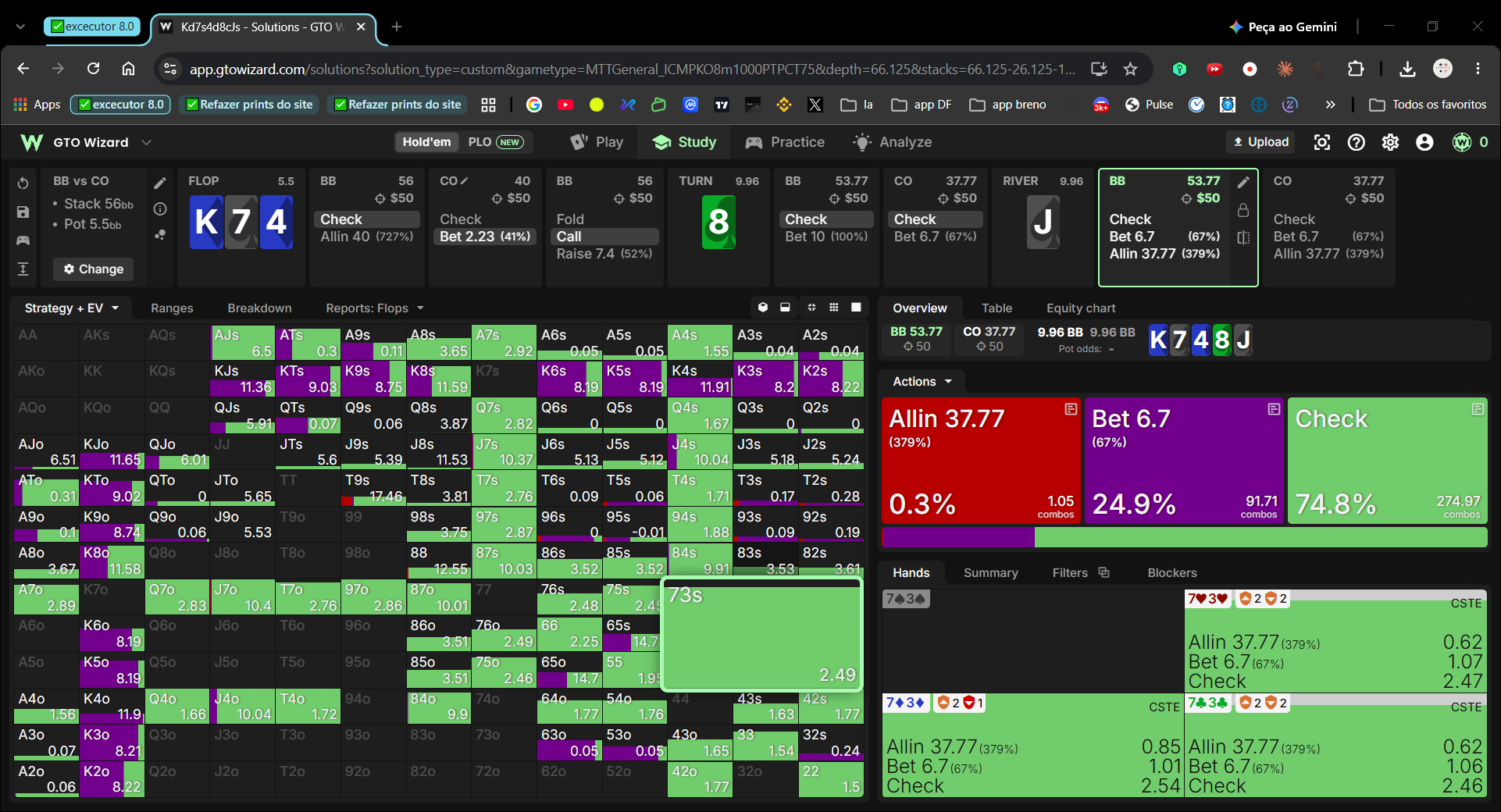
Task: Click the green 8 turn card
Action: click(718, 223)
